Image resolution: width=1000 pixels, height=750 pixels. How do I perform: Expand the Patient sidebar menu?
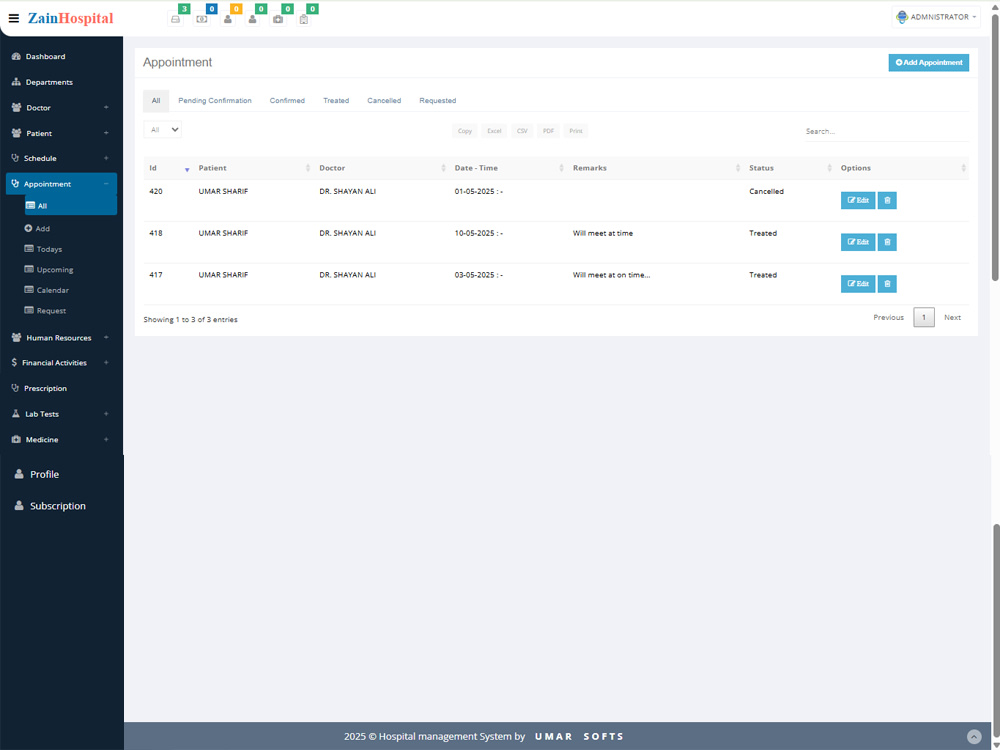coord(61,133)
